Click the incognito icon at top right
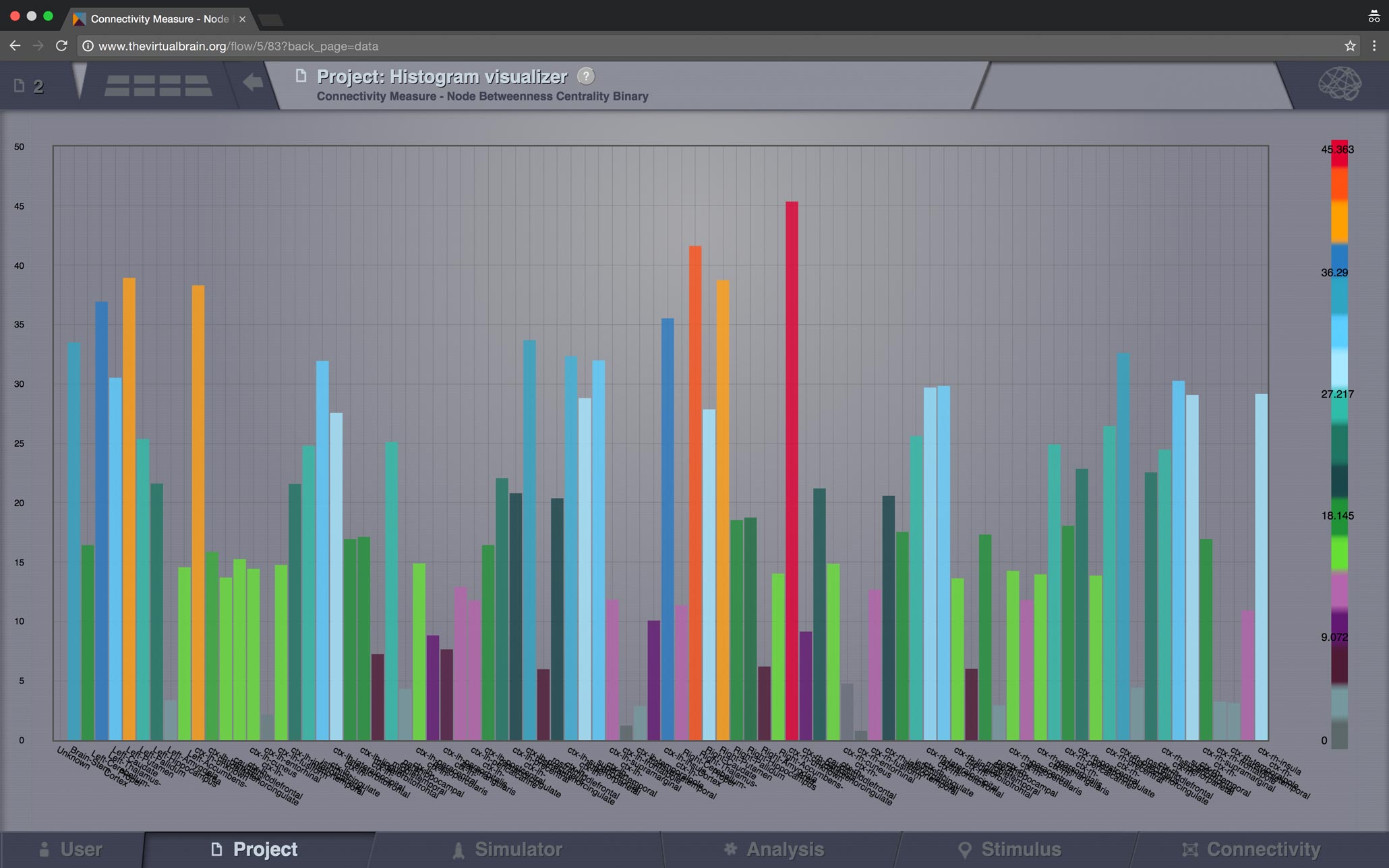 1373,17
